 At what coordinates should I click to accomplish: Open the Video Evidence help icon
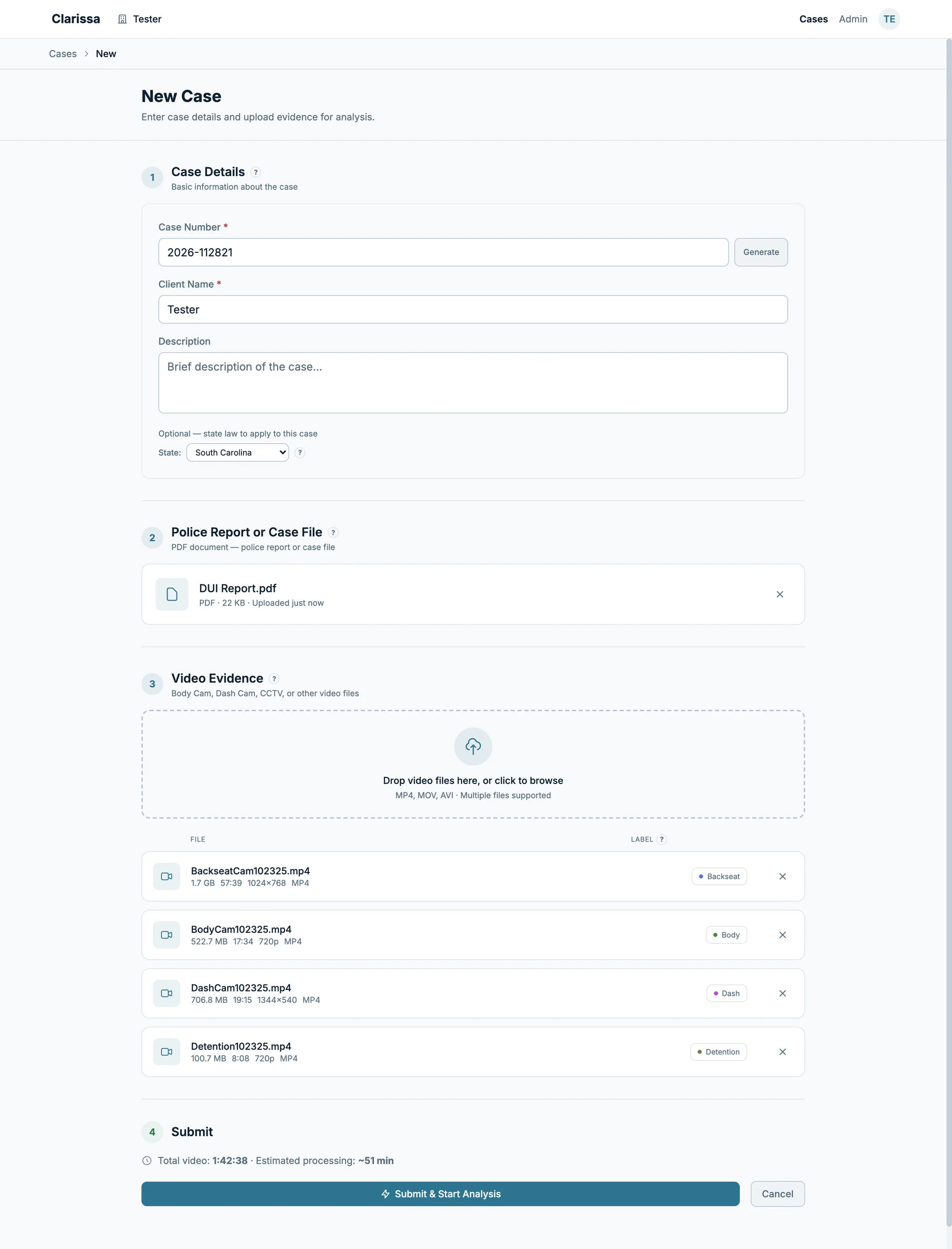274,679
